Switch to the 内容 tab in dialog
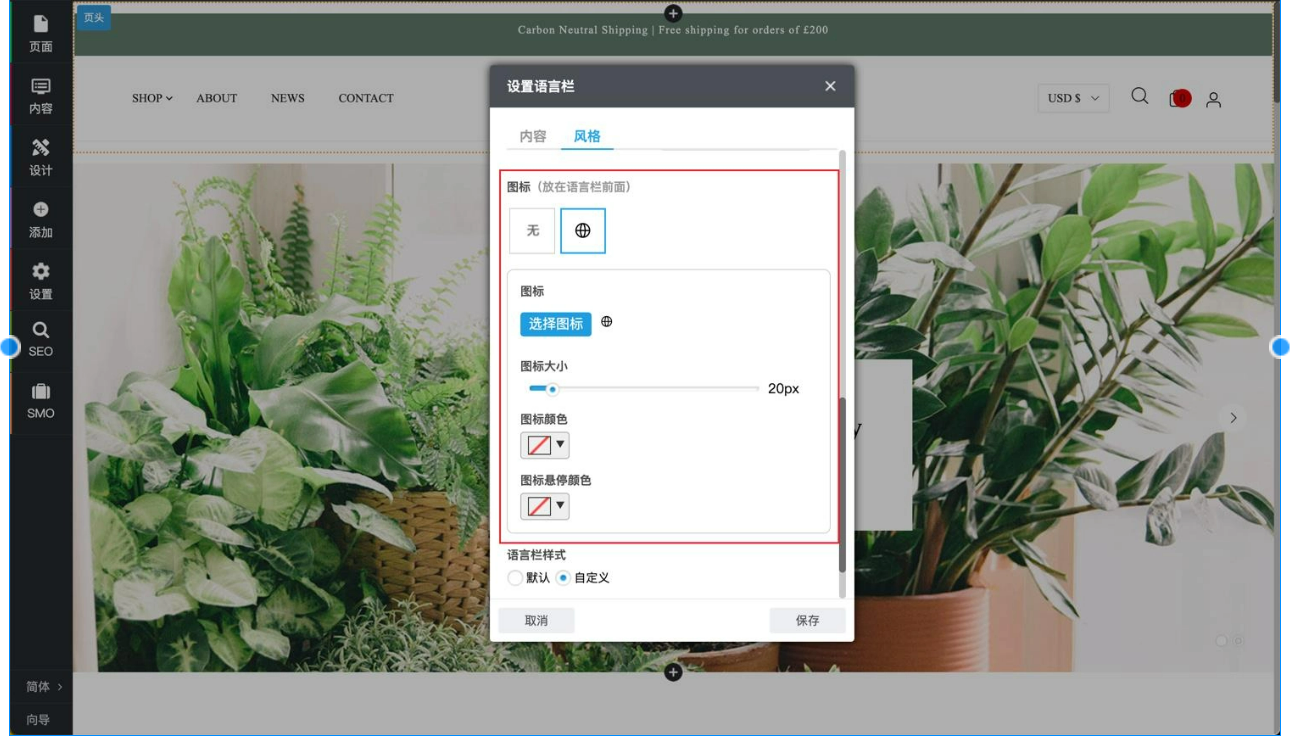 click(533, 136)
